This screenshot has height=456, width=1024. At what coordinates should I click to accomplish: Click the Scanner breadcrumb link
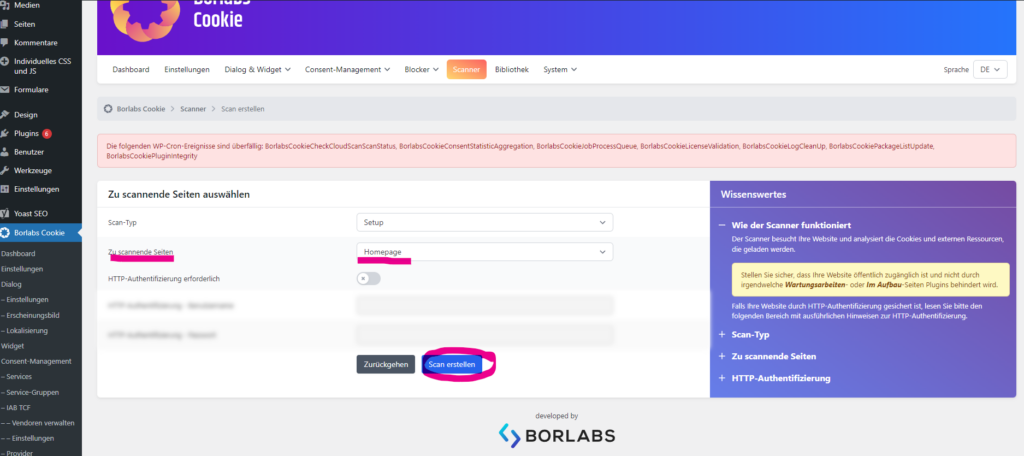click(x=193, y=108)
